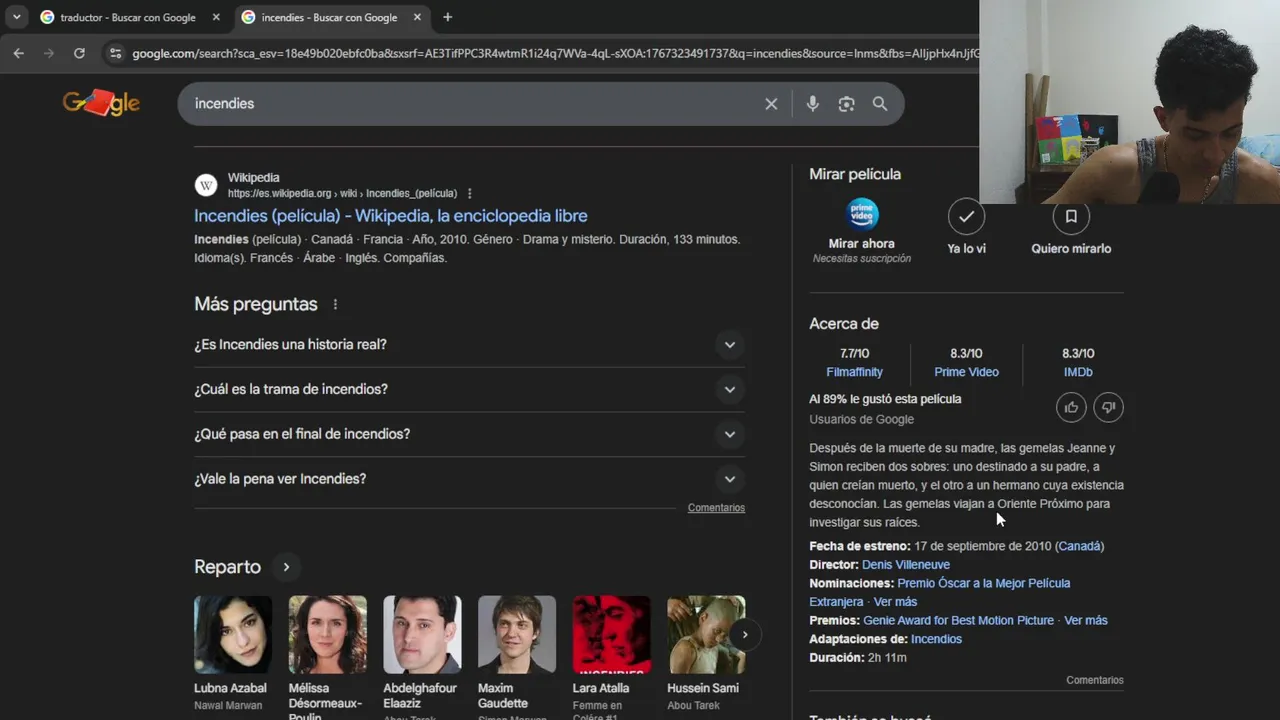The width and height of the screenshot is (1280, 720).
Task: Click Comentarios under the movie panel
Action: point(1095,680)
